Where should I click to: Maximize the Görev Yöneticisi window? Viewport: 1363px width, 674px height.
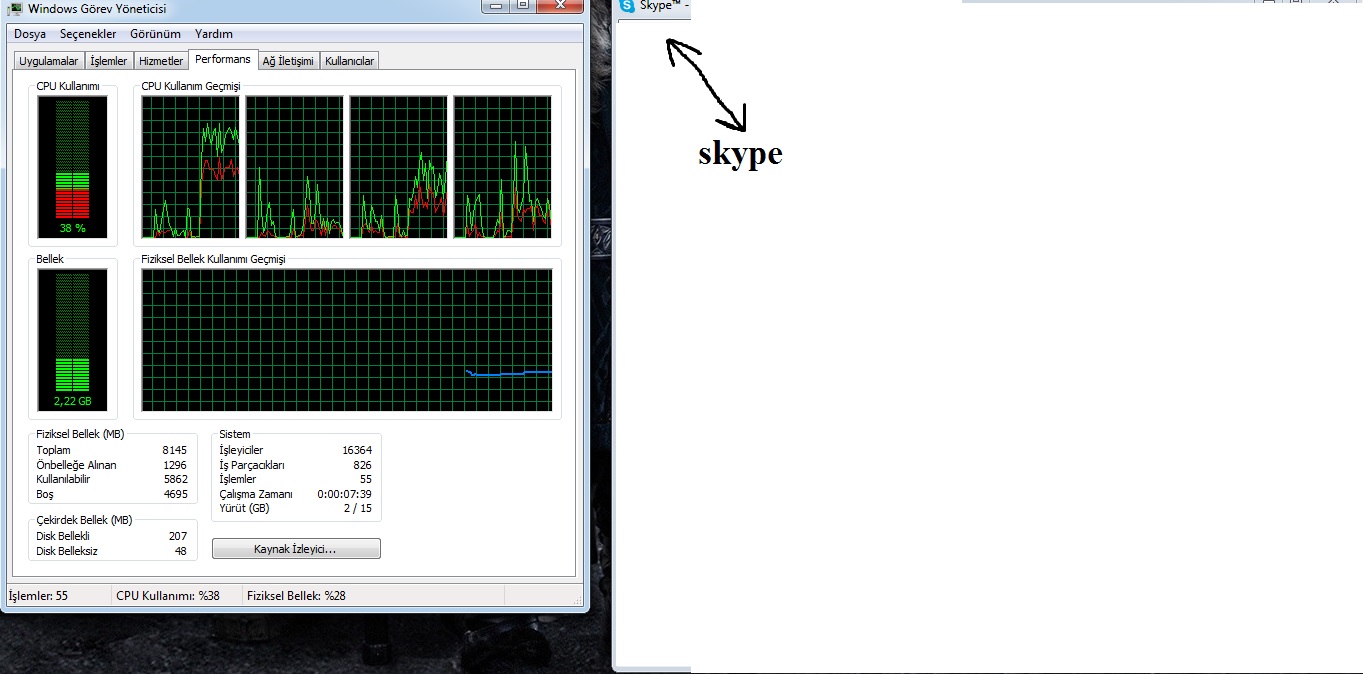click(x=523, y=5)
